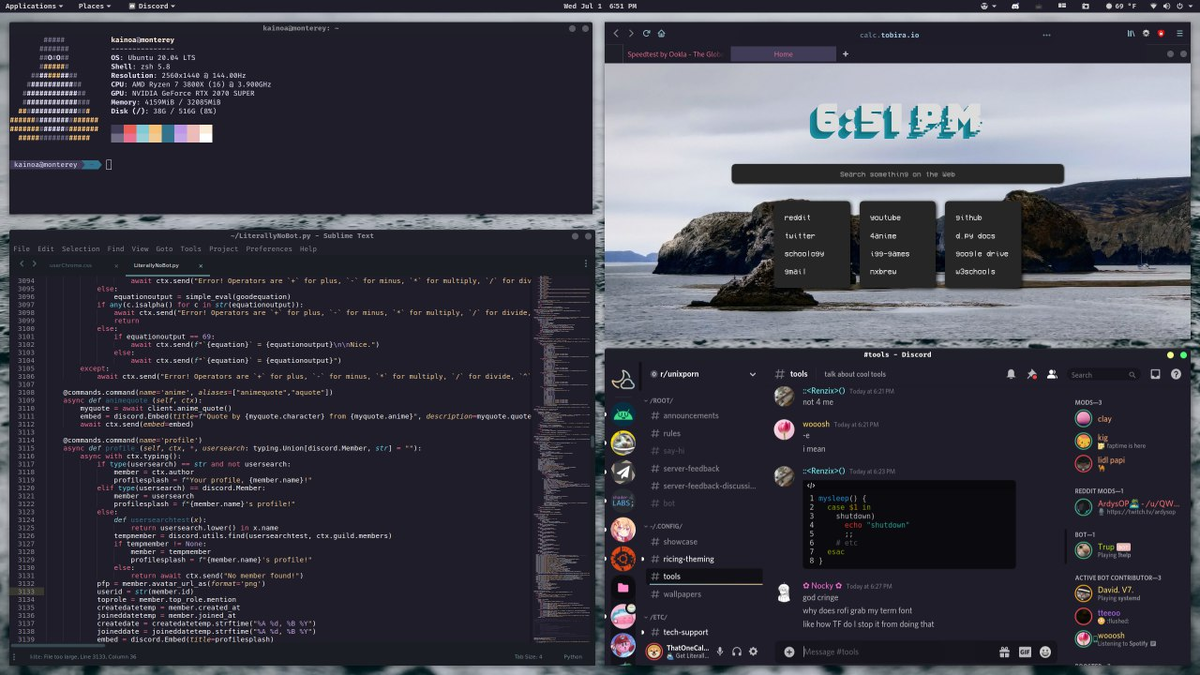Open Discord user settings gear
Image resolution: width=1200 pixels, height=675 pixels.
753,651
